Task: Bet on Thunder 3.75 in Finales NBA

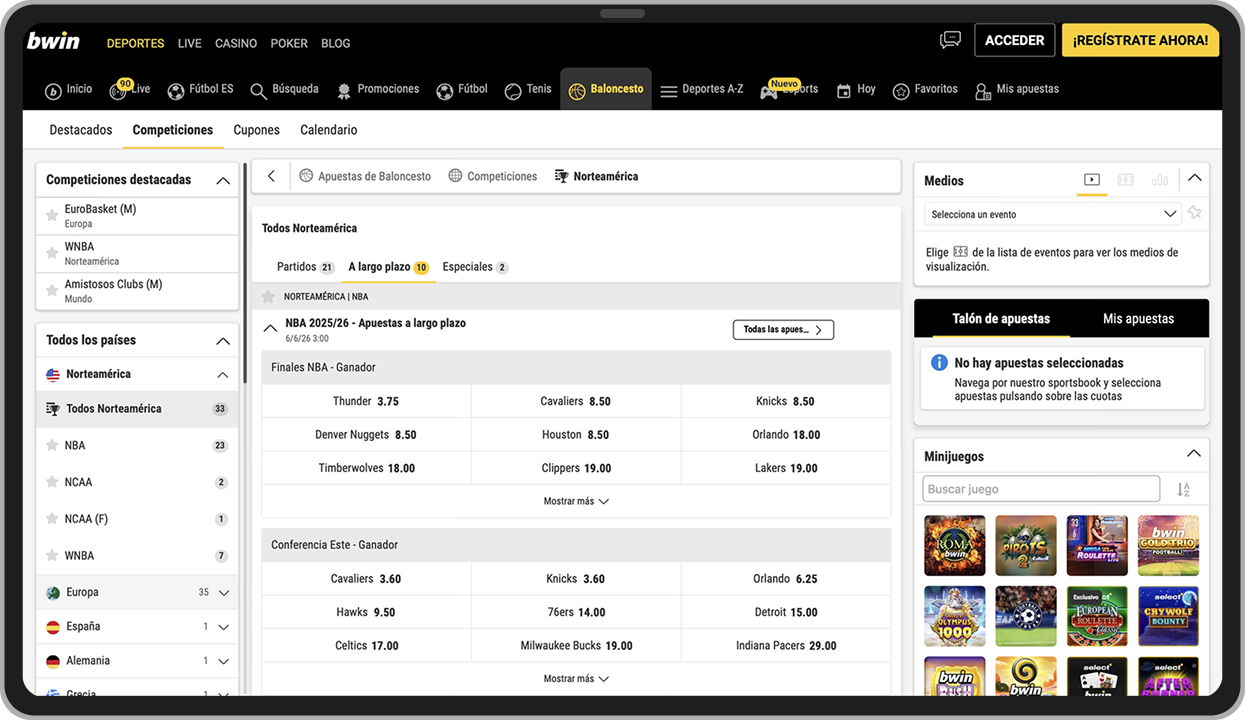Action: (x=366, y=401)
